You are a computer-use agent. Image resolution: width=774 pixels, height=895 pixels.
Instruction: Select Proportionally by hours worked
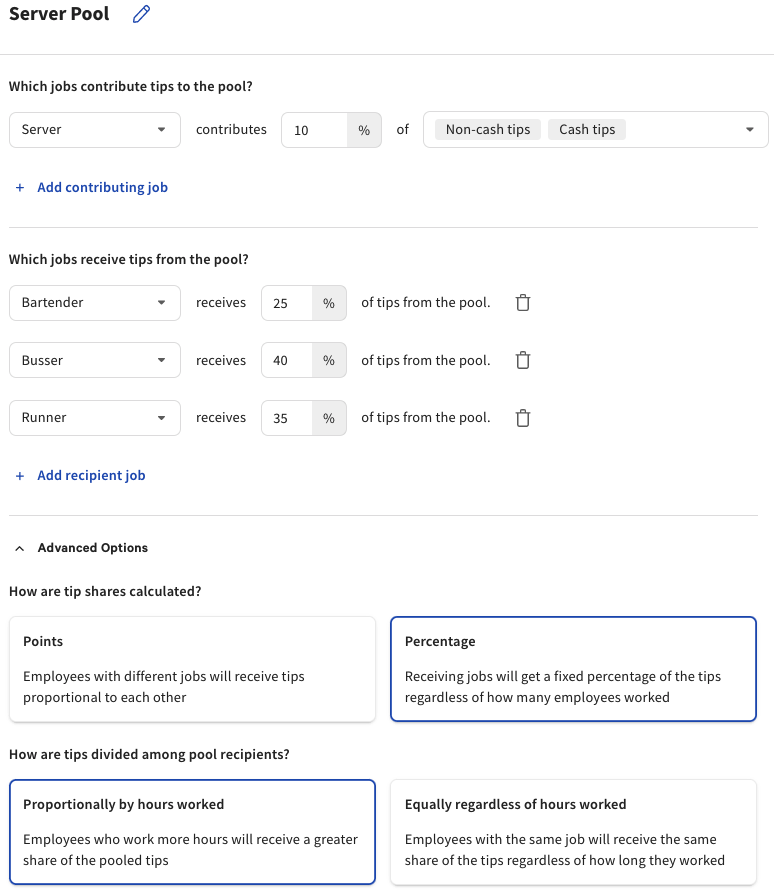click(192, 831)
